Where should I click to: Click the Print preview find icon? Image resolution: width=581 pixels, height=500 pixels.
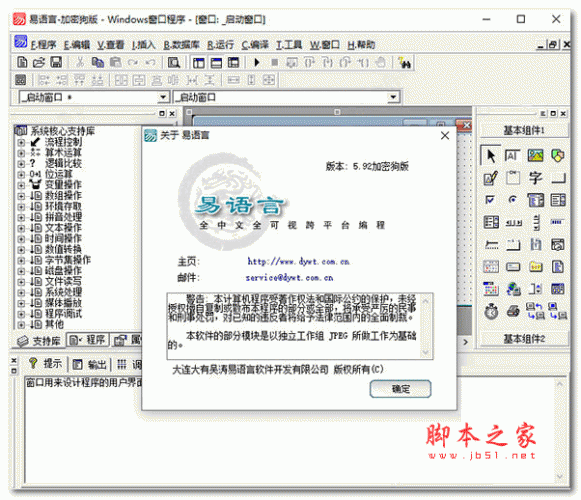tap(174, 62)
